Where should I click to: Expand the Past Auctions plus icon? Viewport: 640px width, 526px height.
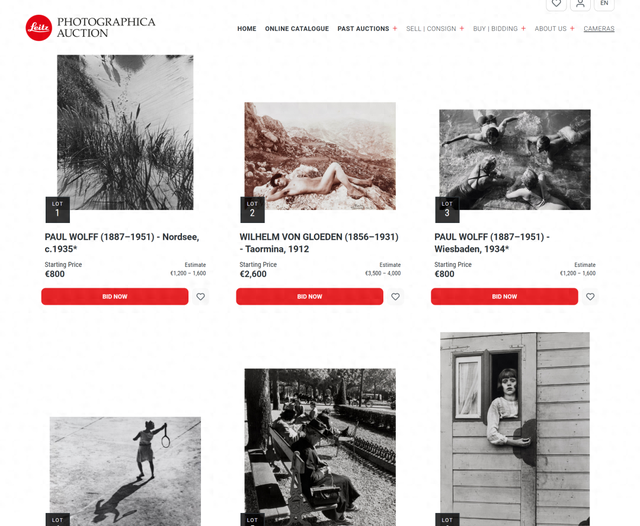click(395, 29)
